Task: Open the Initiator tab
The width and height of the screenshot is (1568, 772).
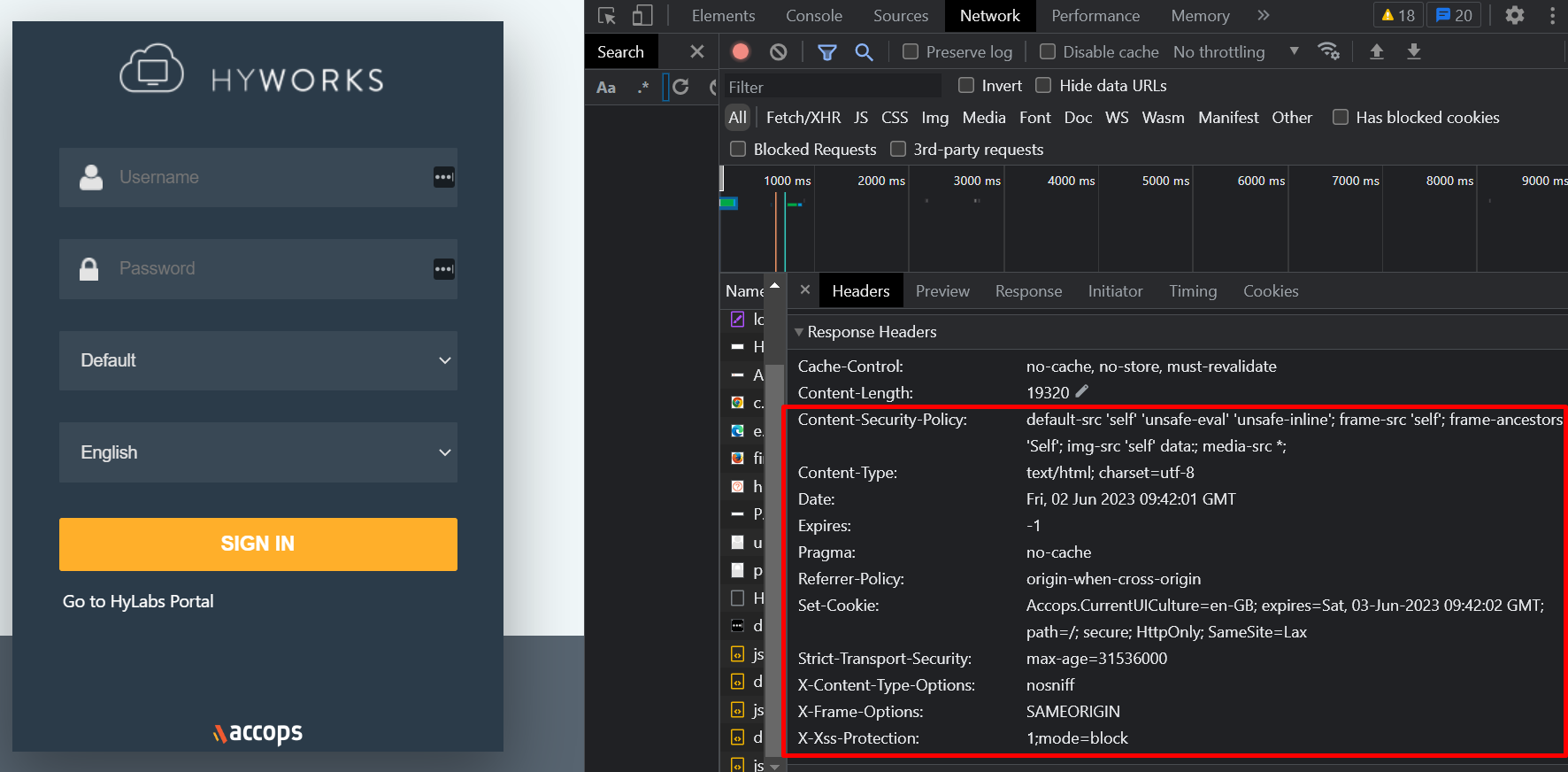Action: click(1115, 291)
